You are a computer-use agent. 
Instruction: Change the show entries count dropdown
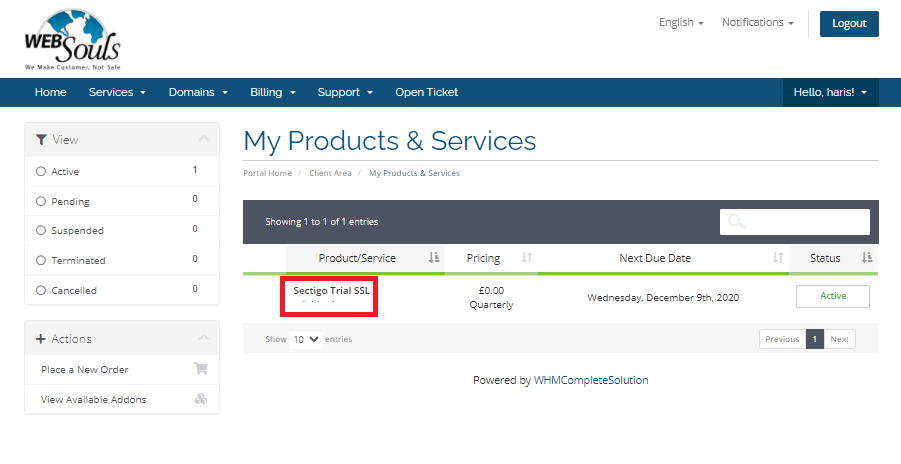click(x=306, y=339)
